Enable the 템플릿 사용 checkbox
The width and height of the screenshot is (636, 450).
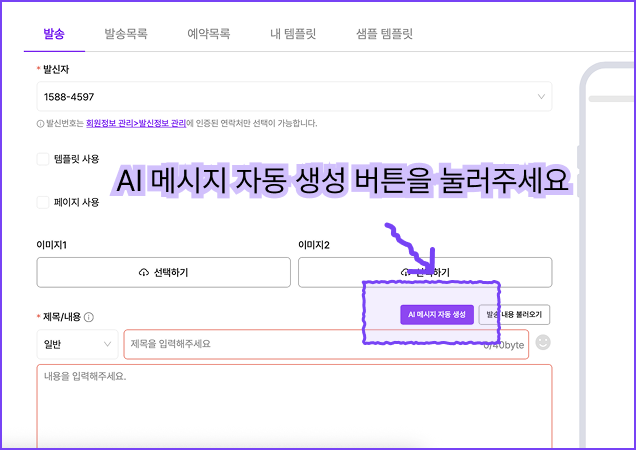[43, 159]
